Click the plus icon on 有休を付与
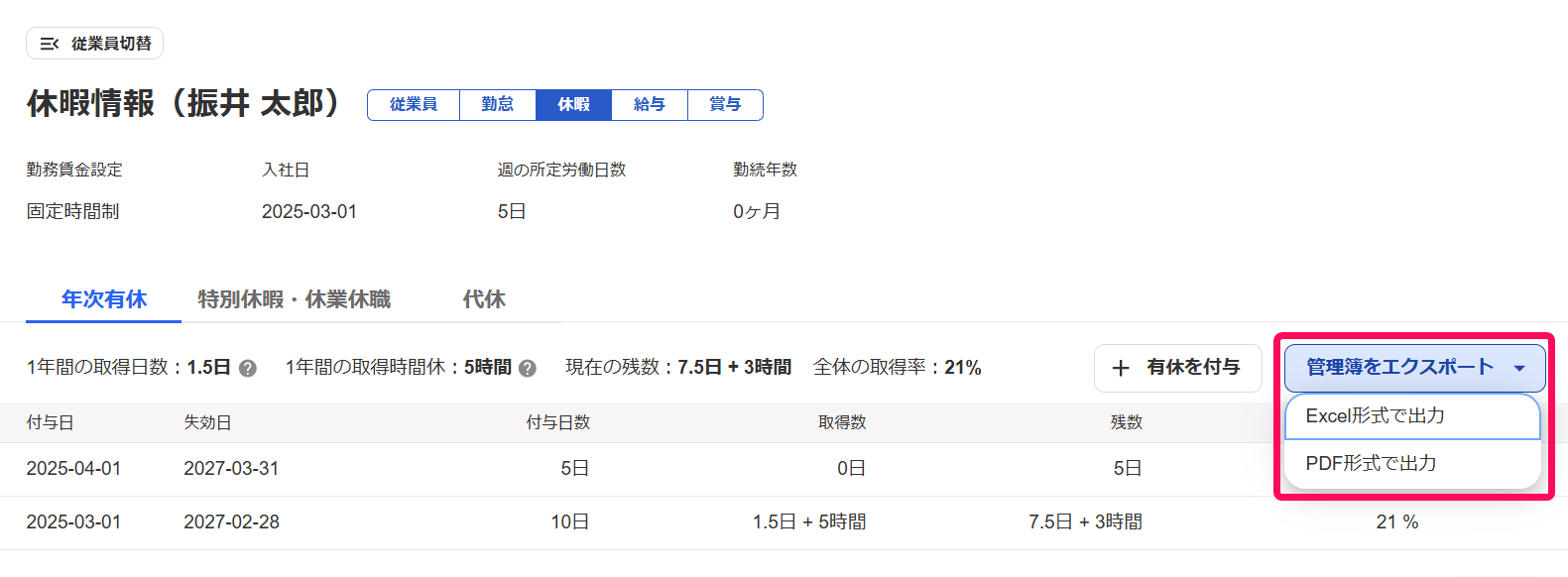This screenshot has width=1568, height=577. pos(1121,368)
